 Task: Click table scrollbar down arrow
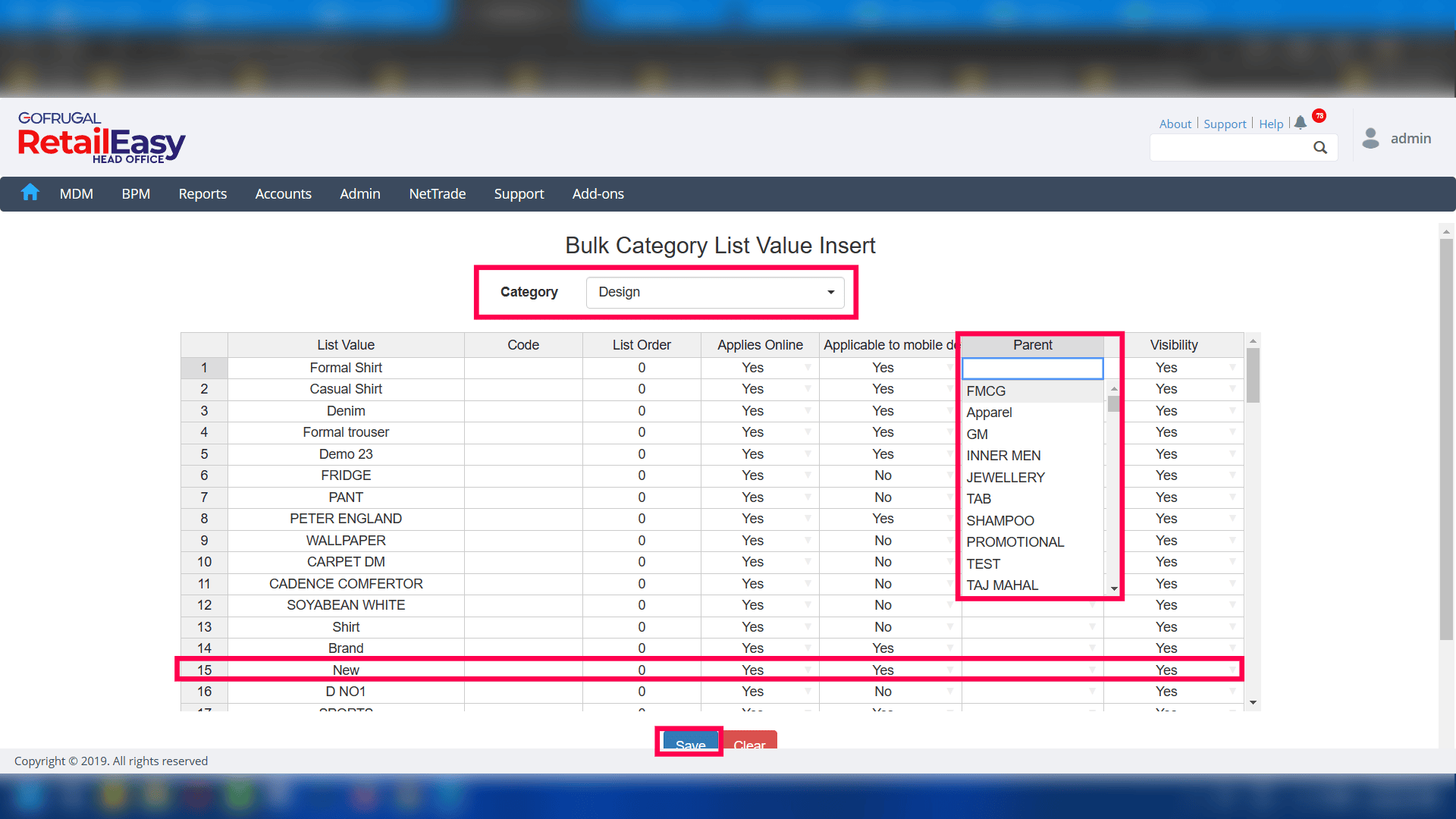[x=1253, y=703]
